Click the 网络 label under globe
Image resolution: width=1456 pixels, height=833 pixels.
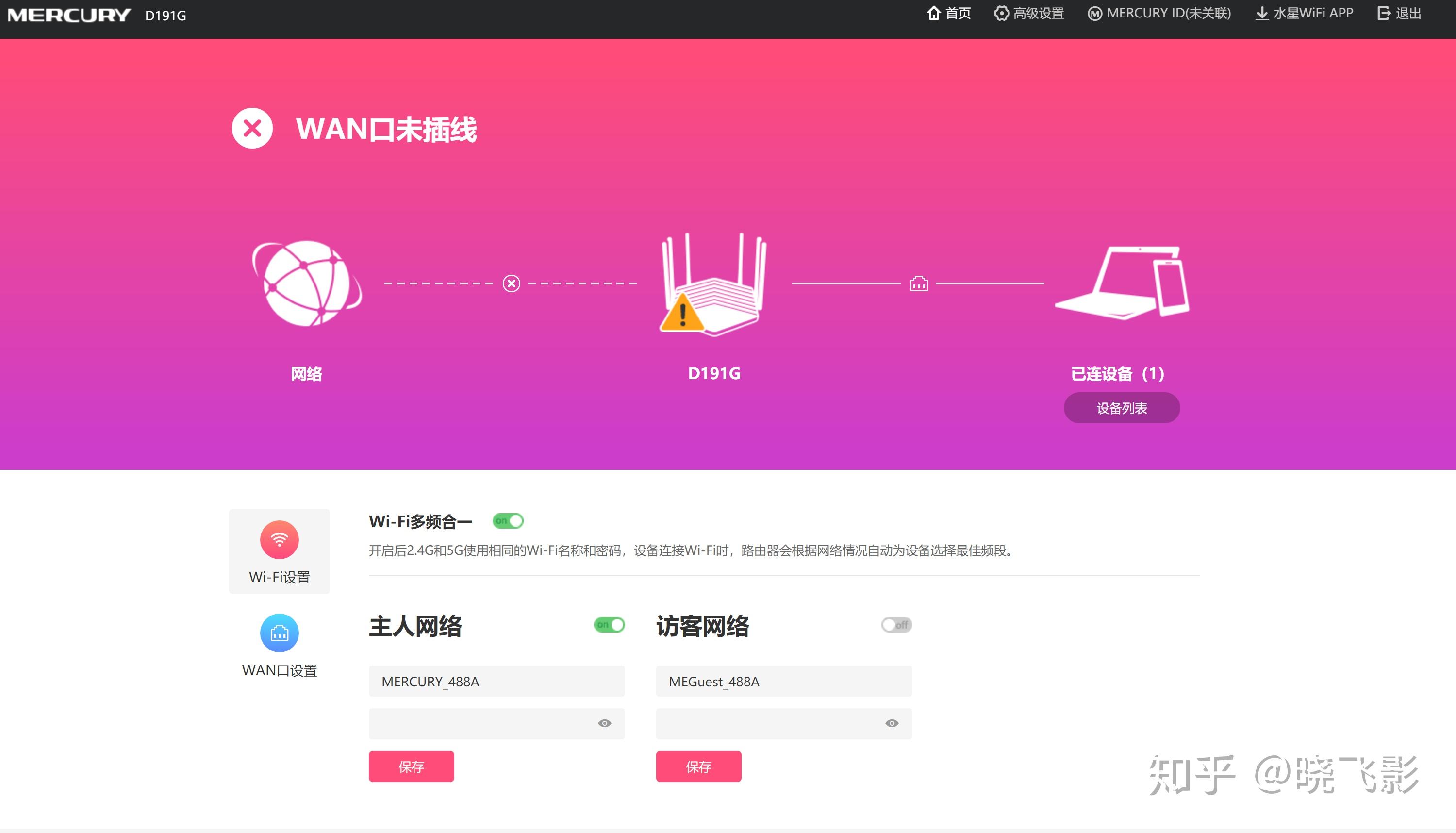pos(307,374)
